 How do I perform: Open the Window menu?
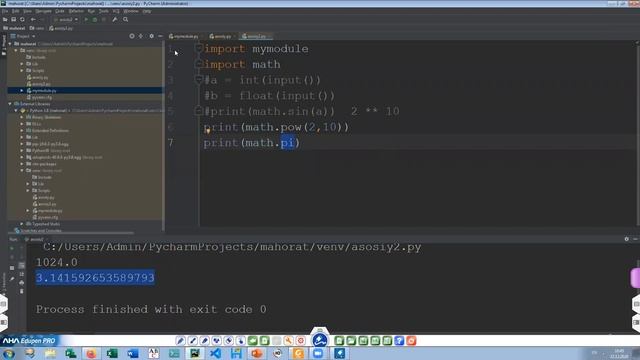(x=131, y=11)
